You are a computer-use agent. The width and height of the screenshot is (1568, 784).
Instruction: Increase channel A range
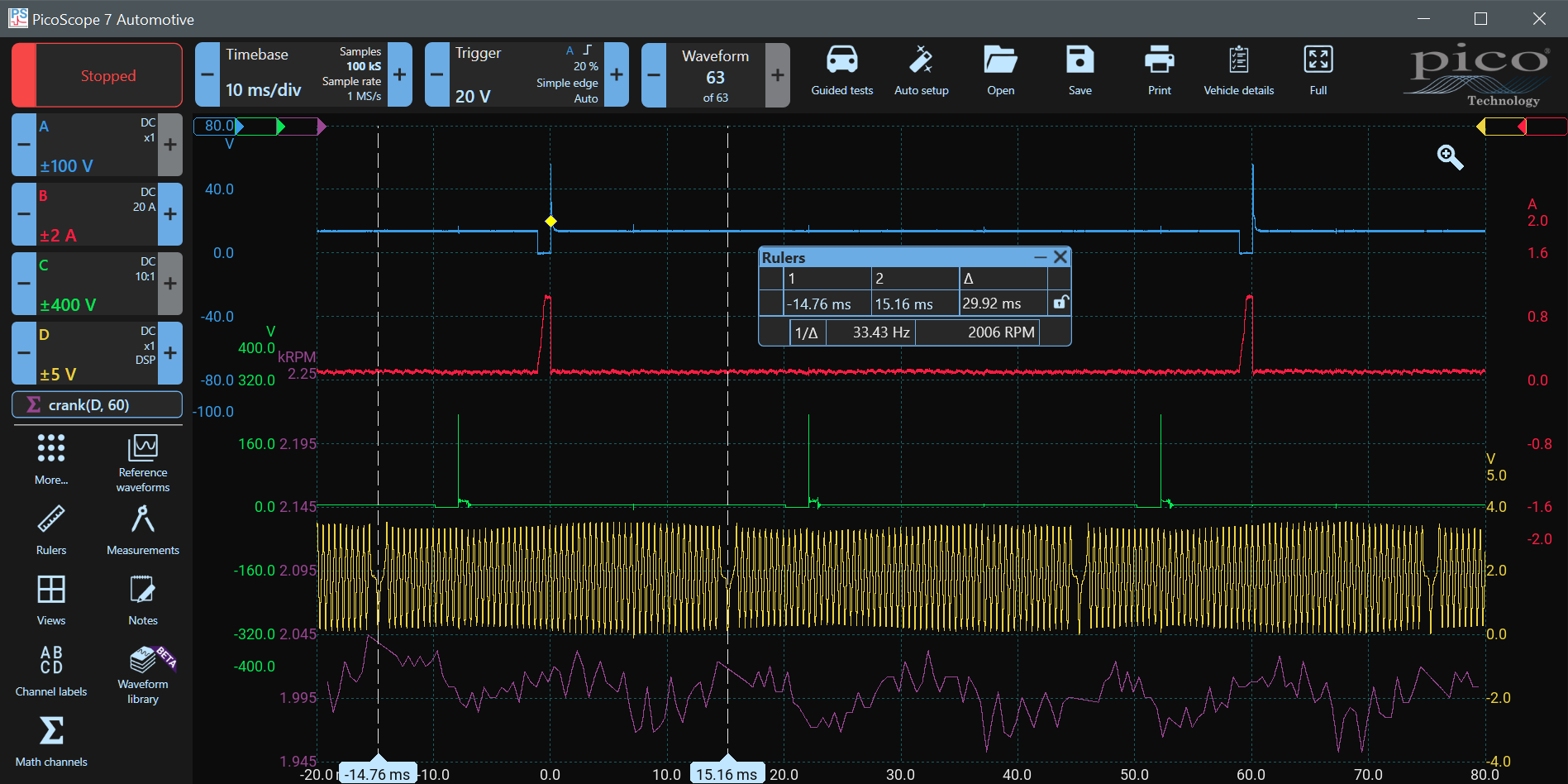click(170, 145)
